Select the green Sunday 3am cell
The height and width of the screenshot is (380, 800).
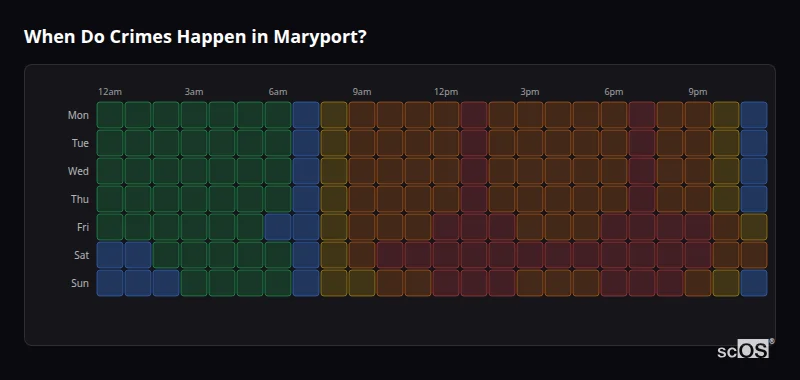(194, 283)
